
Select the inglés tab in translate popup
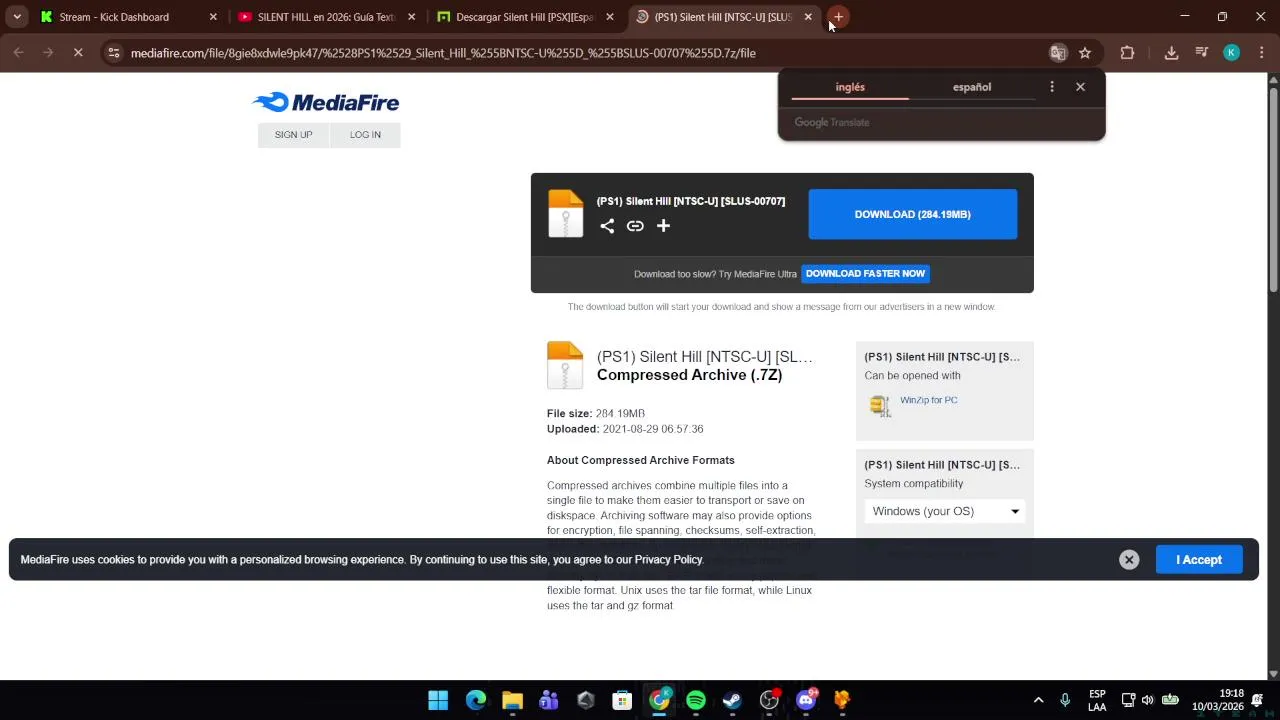[850, 87]
